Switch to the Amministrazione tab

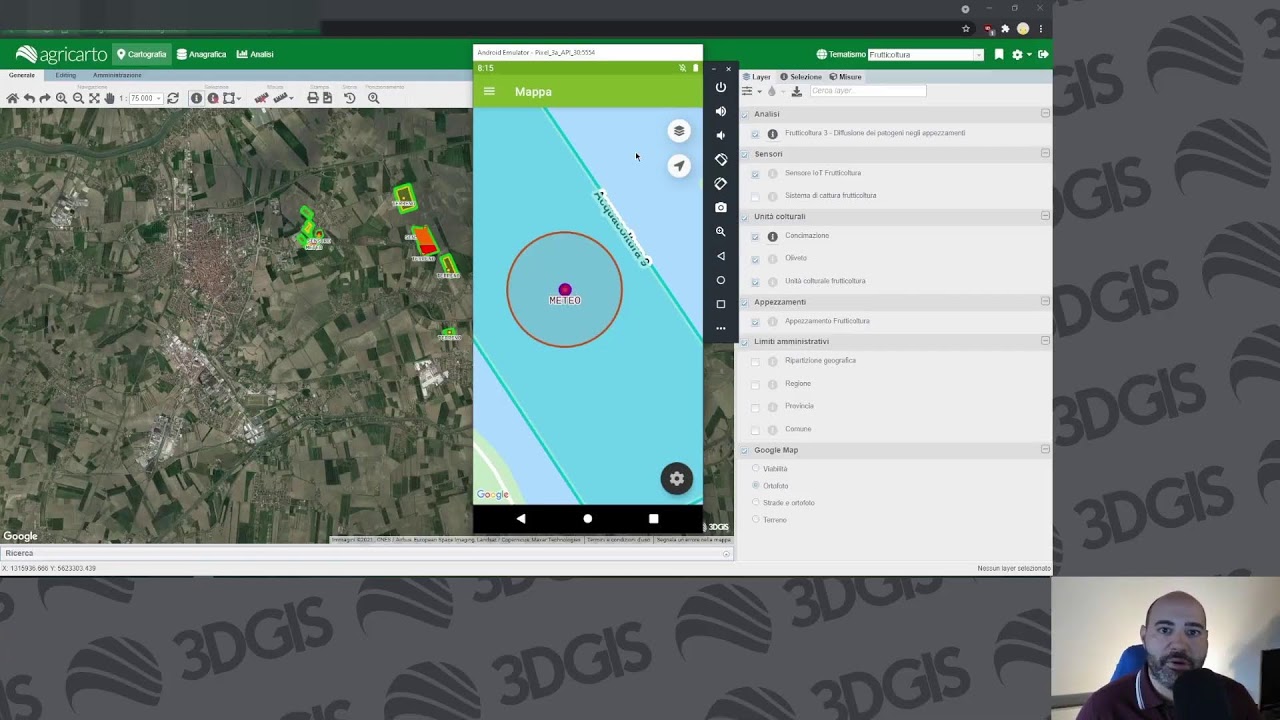tap(117, 75)
